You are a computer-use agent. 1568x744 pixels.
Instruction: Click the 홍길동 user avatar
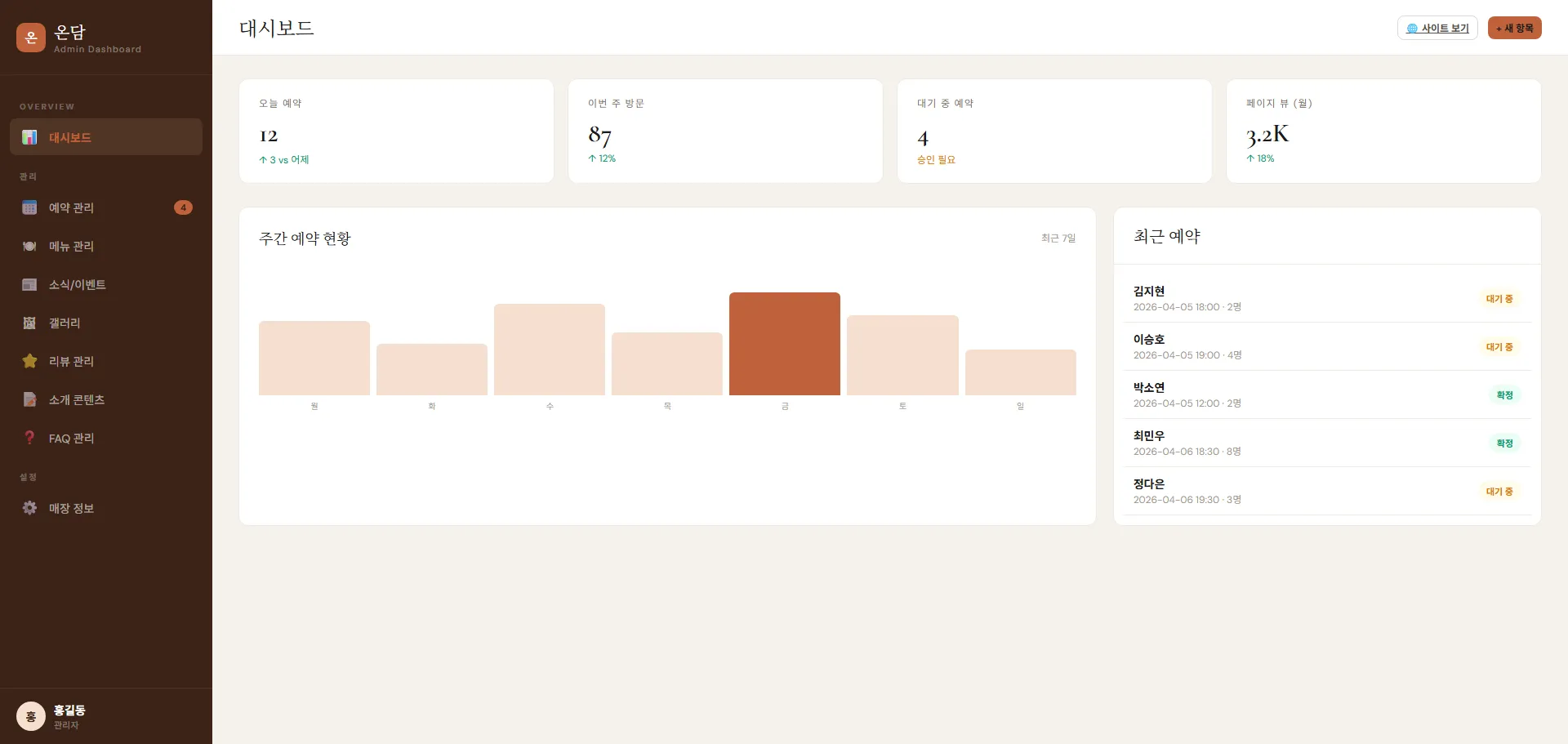click(x=31, y=716)
